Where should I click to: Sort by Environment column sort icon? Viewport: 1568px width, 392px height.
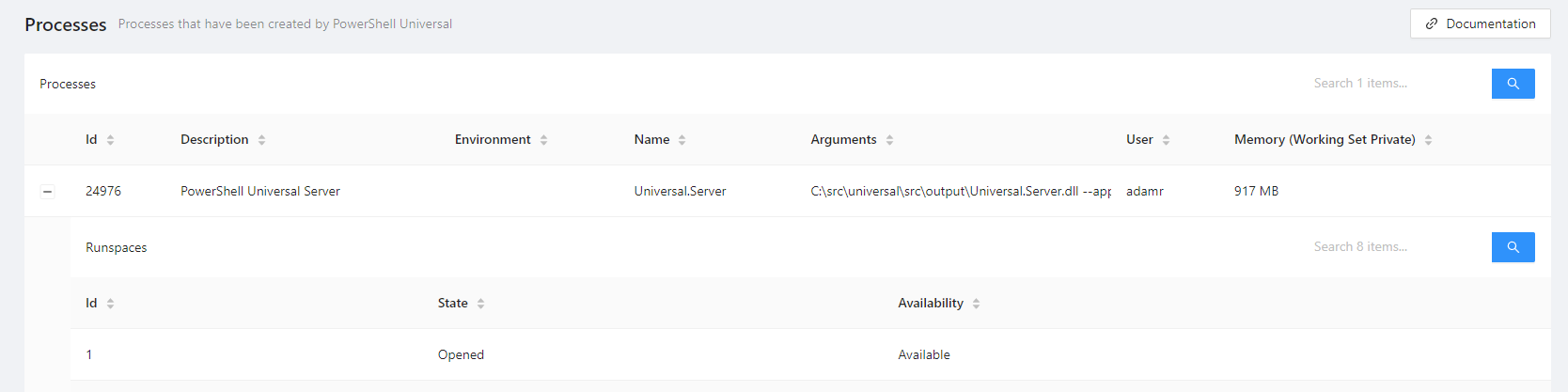coord(543,140)
